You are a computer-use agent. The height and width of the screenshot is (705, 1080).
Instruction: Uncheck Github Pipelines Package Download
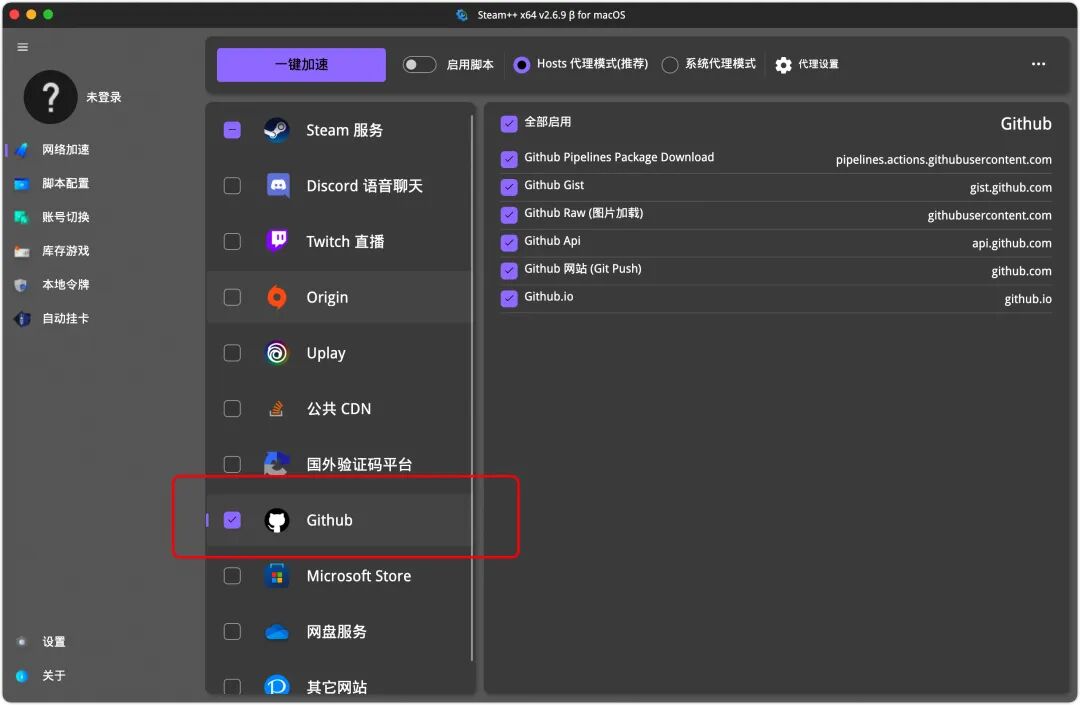click(x=509, y=159)
